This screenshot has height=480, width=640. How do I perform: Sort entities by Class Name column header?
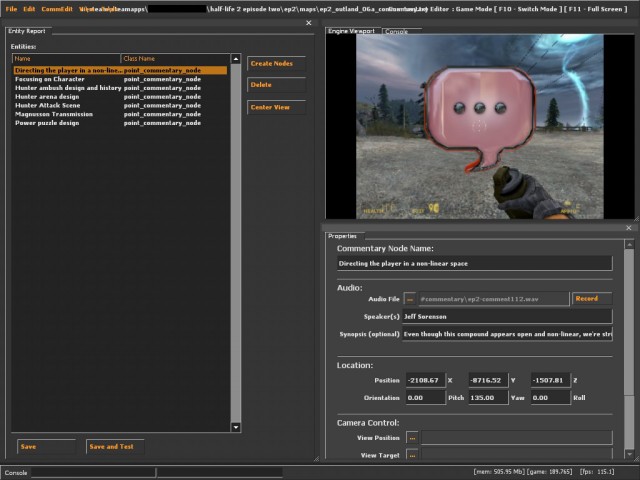click(176, 59)
